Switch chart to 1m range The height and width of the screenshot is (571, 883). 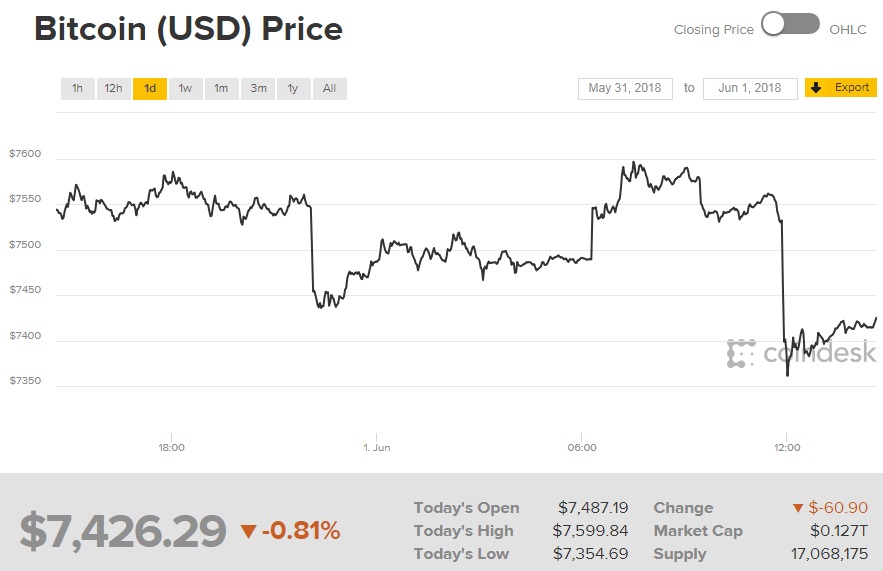tap(221, 89)
